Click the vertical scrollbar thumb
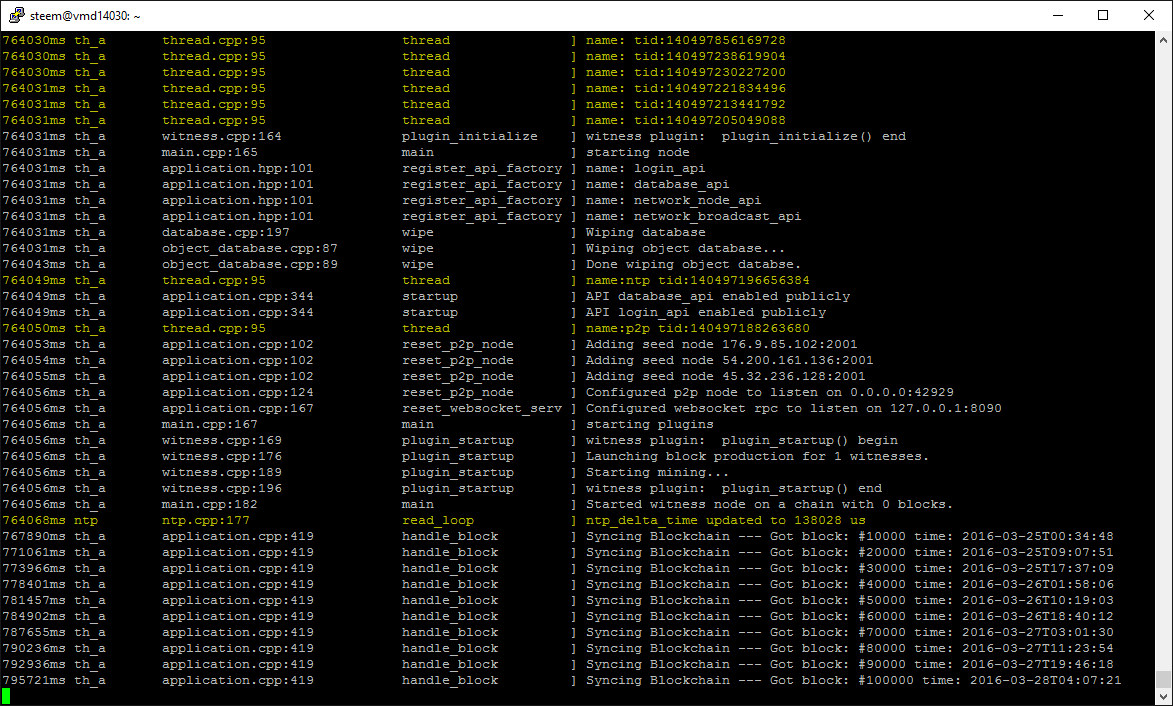 [x=1163, y=679]
